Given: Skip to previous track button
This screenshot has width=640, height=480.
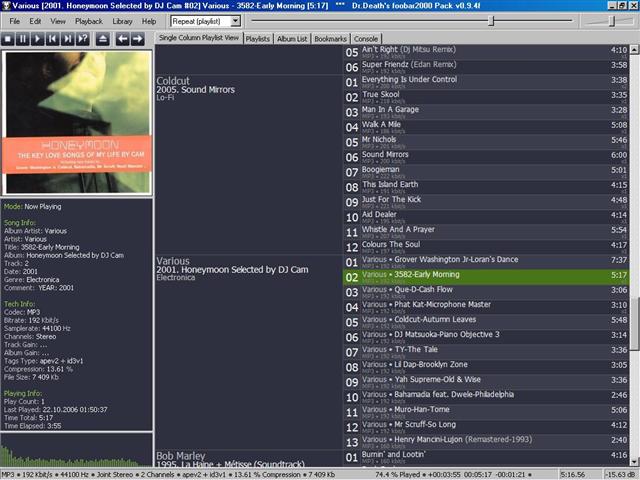Looking at the screenshot, I should coord(53,39).
